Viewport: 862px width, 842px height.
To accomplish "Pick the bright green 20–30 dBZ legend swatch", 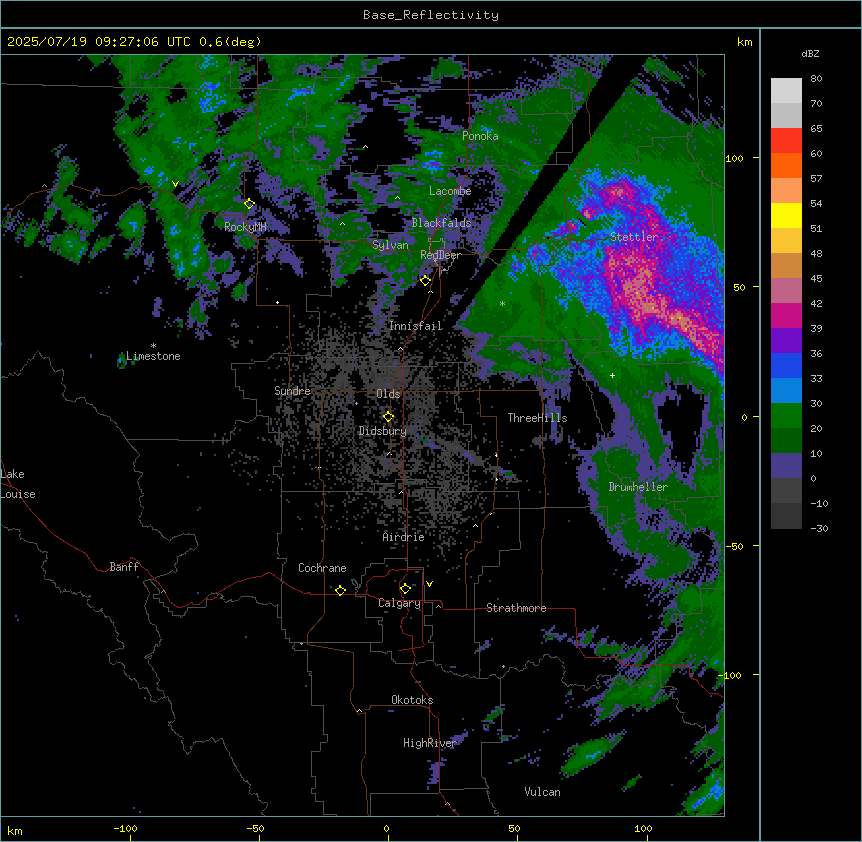I will 786,416.
